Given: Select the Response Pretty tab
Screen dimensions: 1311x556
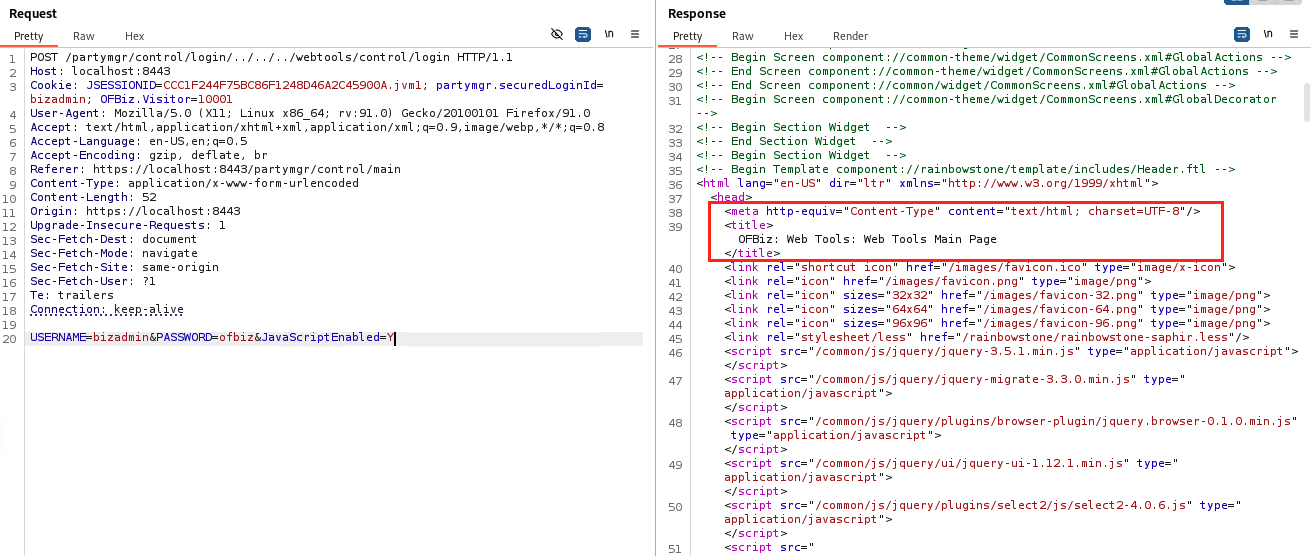Looking at the screenshot, I should click(687, 36).
